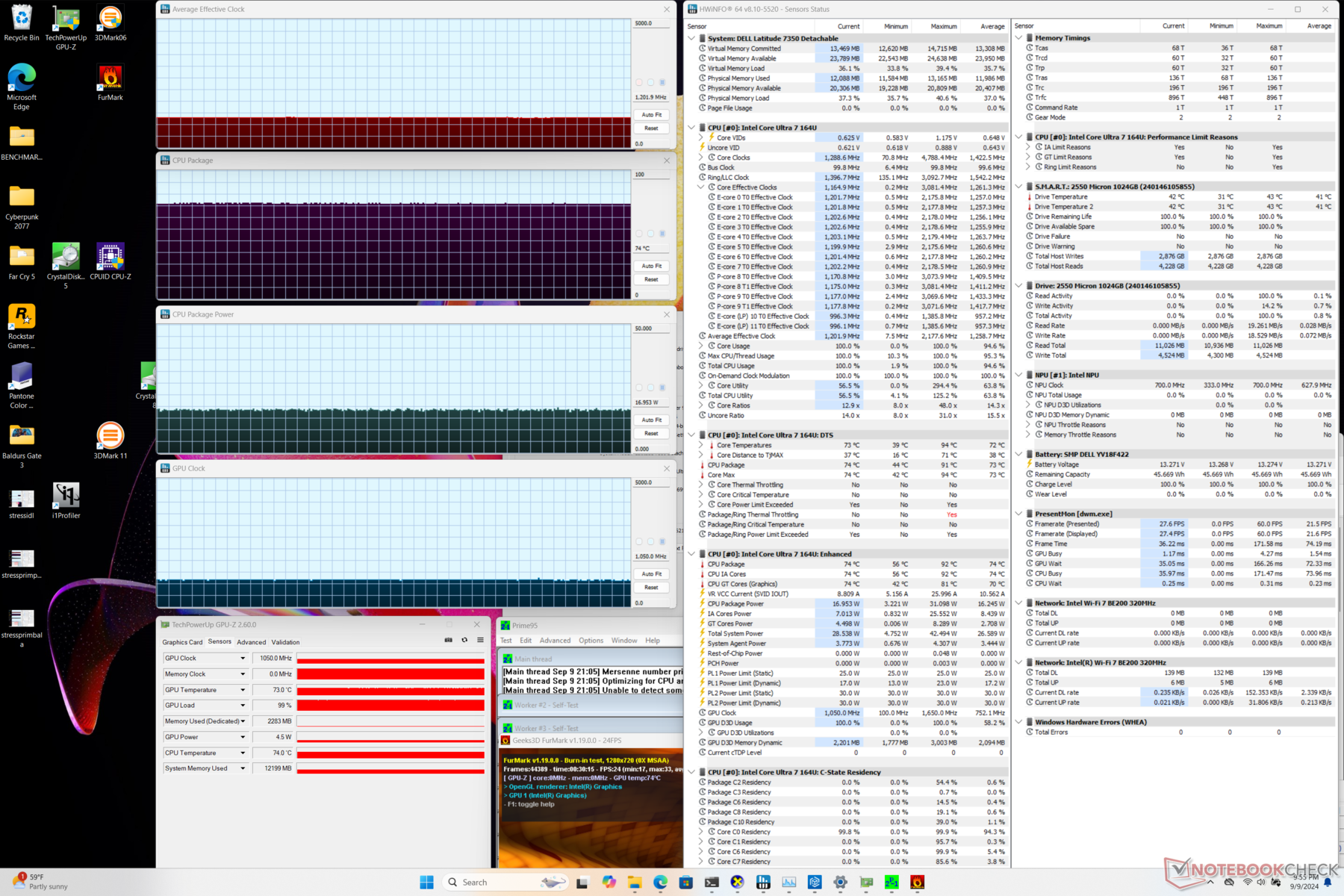Switch to GPU-Z Advanced tab
1344x896 pixels.
pyautogui.click(x=251, y=642)
